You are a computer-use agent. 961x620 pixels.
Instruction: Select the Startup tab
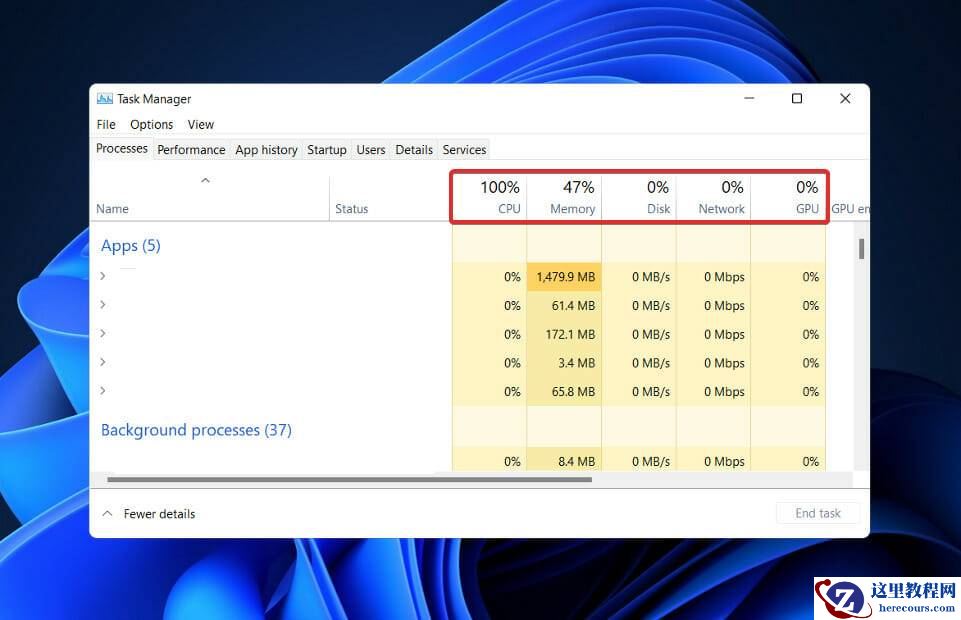[327, 149]
